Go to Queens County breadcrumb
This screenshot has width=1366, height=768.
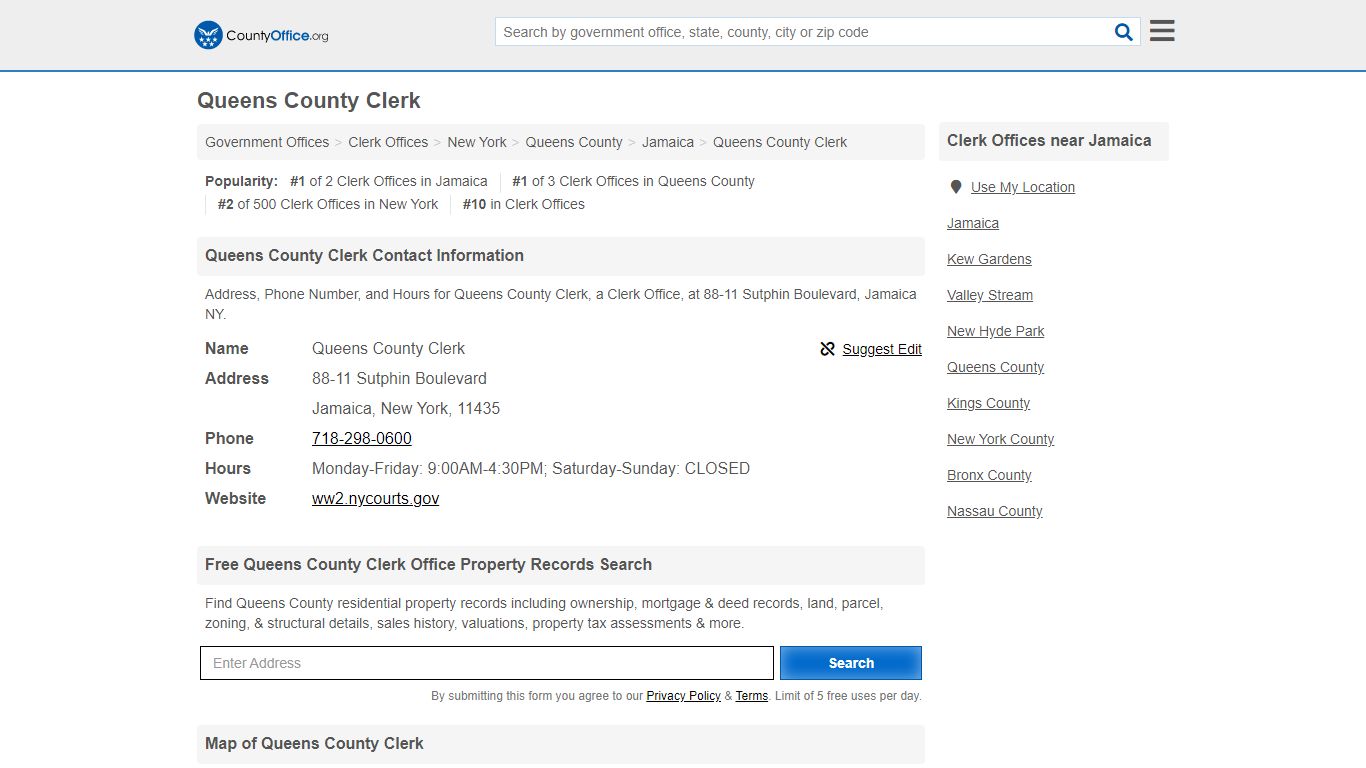click(574, 142)
